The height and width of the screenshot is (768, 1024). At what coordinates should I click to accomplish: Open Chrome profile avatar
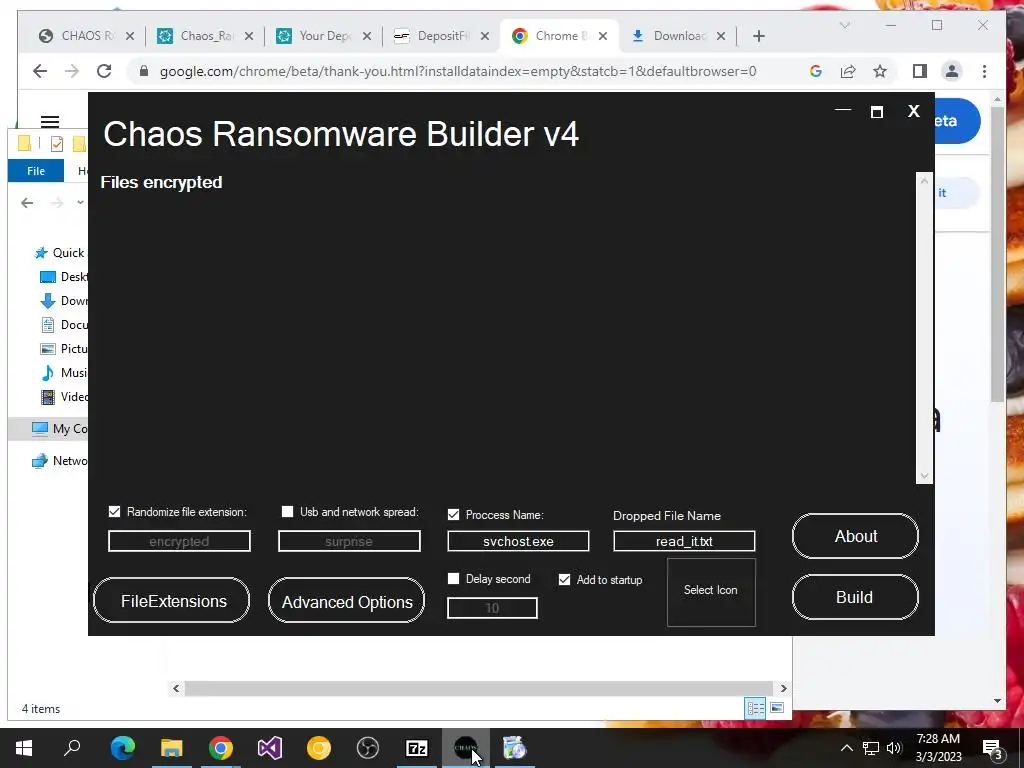coord(952,71)
